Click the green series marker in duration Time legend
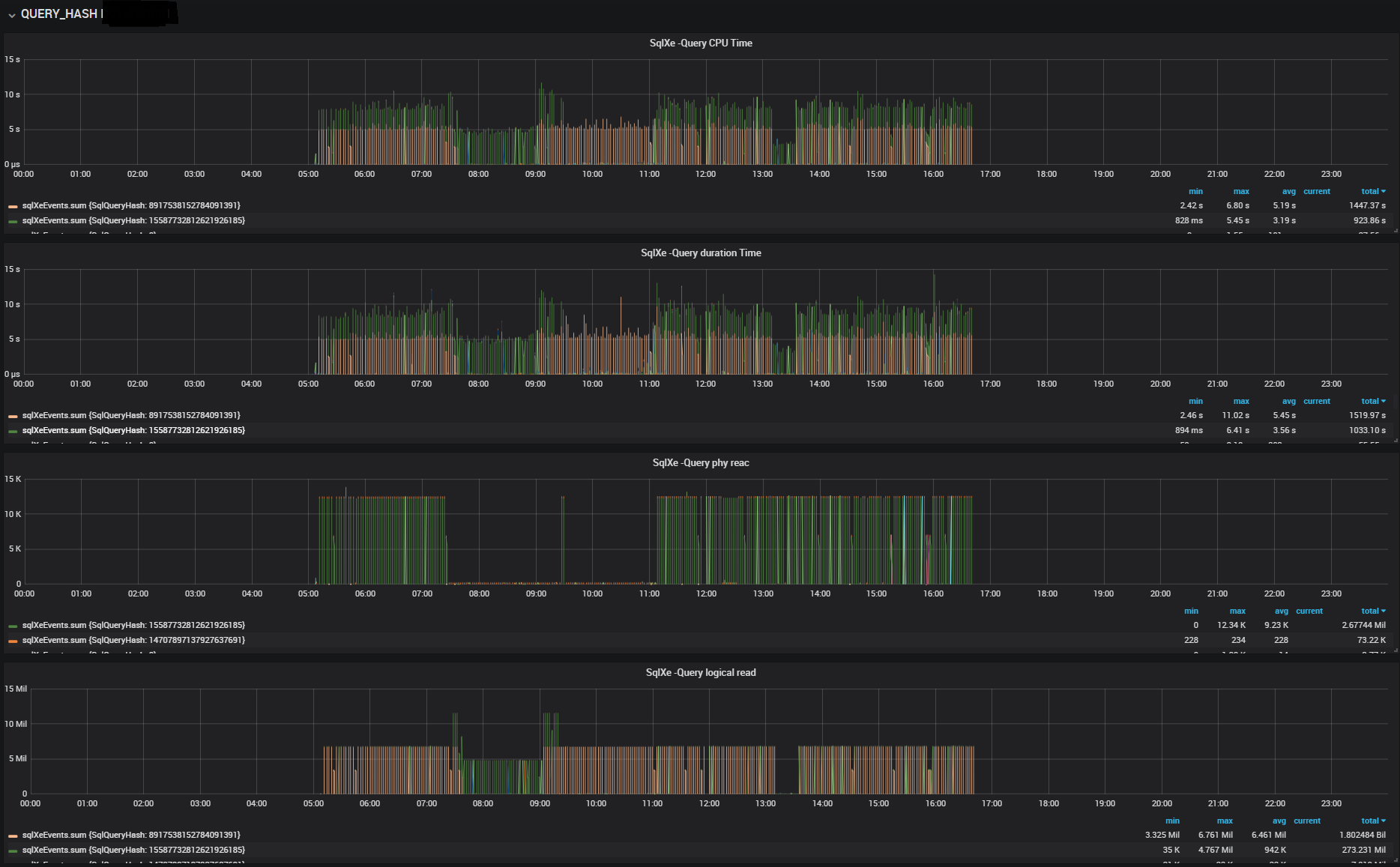 tap(12, 430)
